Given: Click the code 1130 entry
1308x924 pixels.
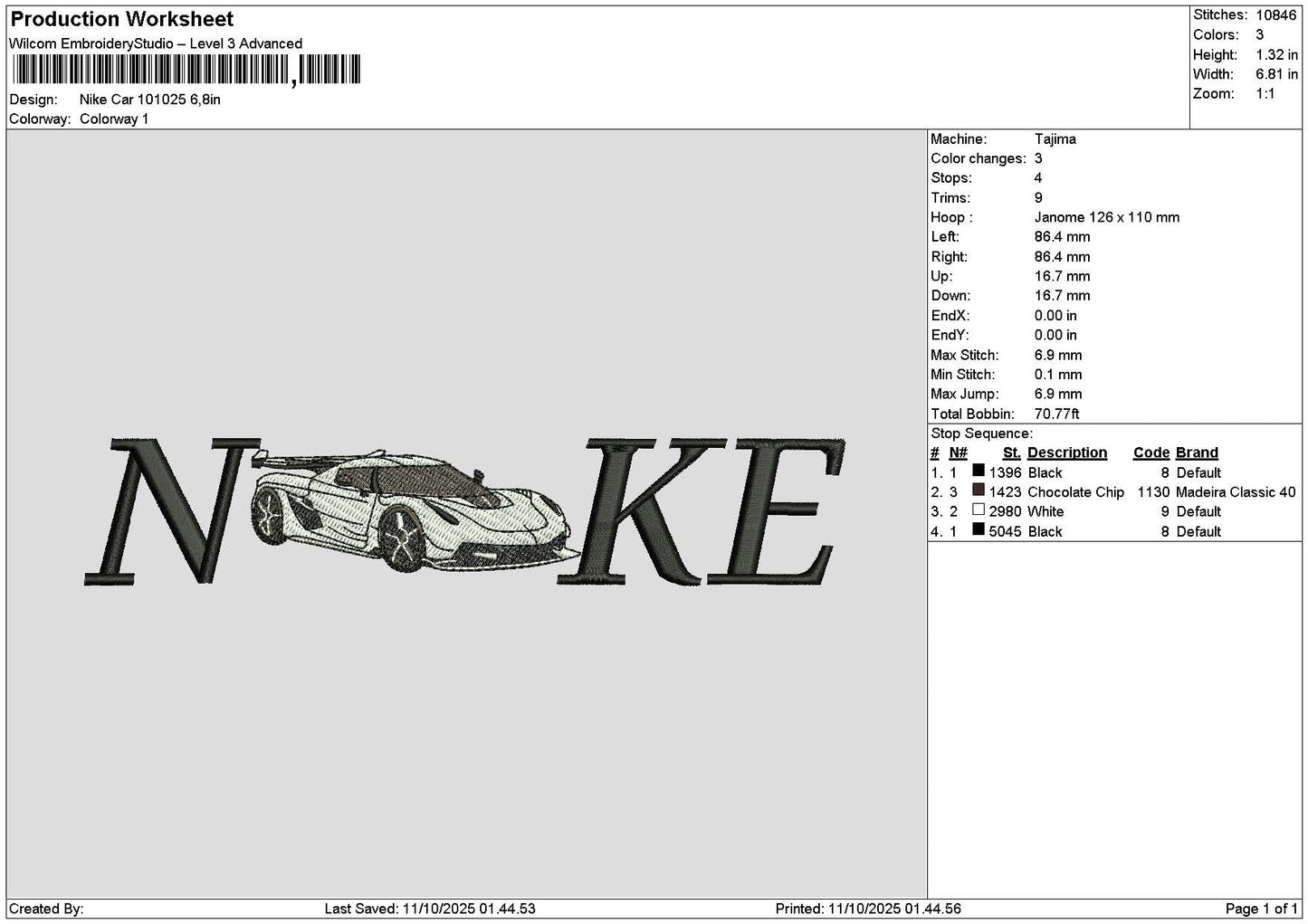Looking at the screenshot, I should coord(1154,492).
